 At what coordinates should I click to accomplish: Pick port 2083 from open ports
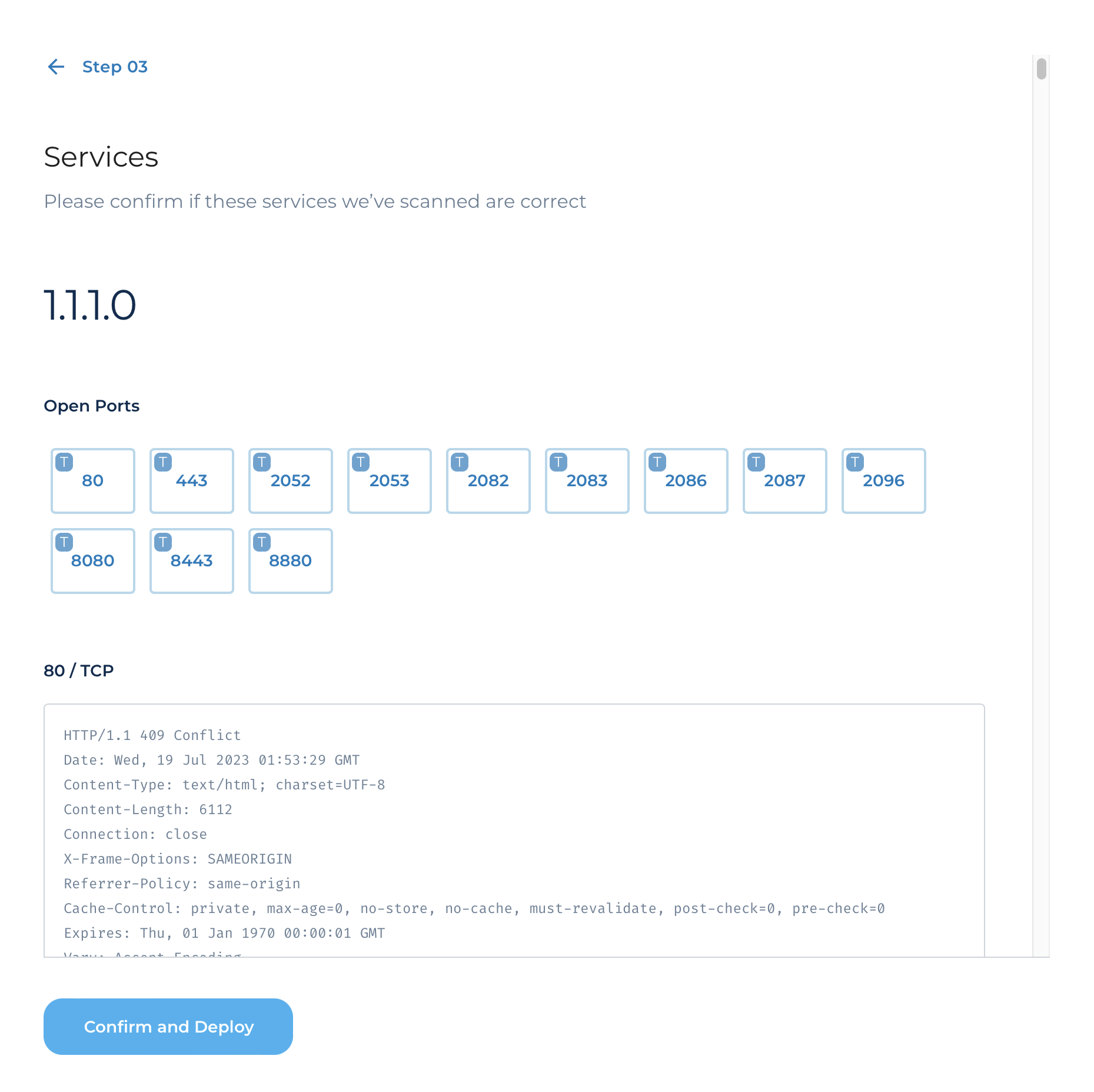pyautogui.click(x=587, y=481)
